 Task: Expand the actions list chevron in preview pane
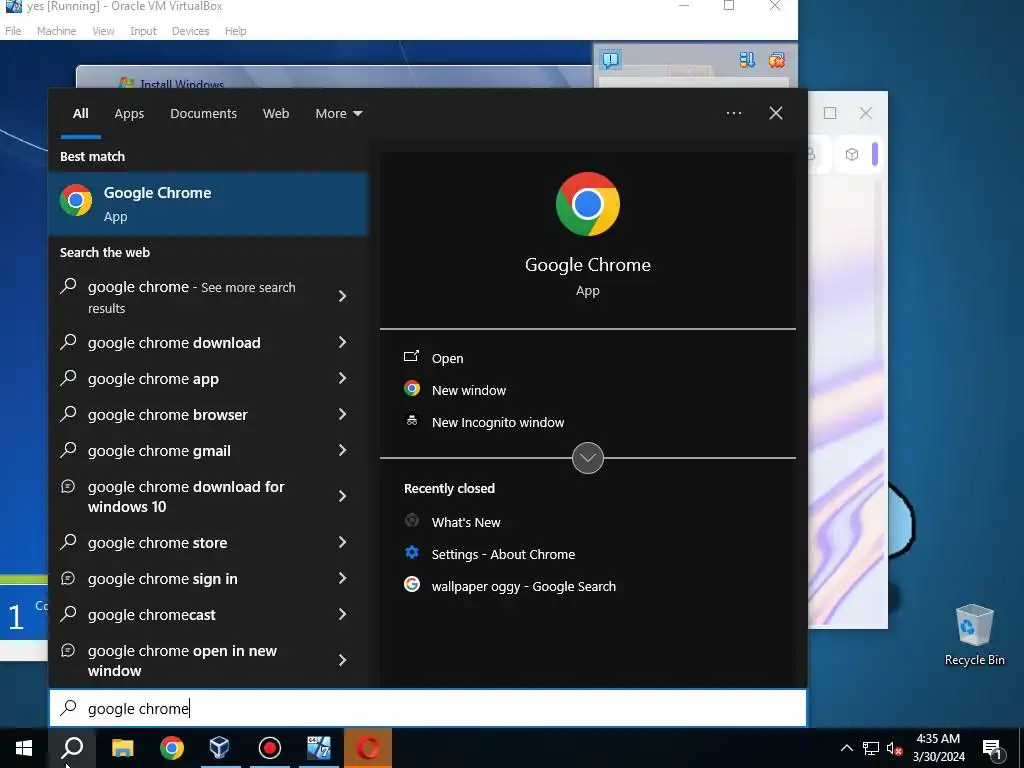(x=587, y=458)
